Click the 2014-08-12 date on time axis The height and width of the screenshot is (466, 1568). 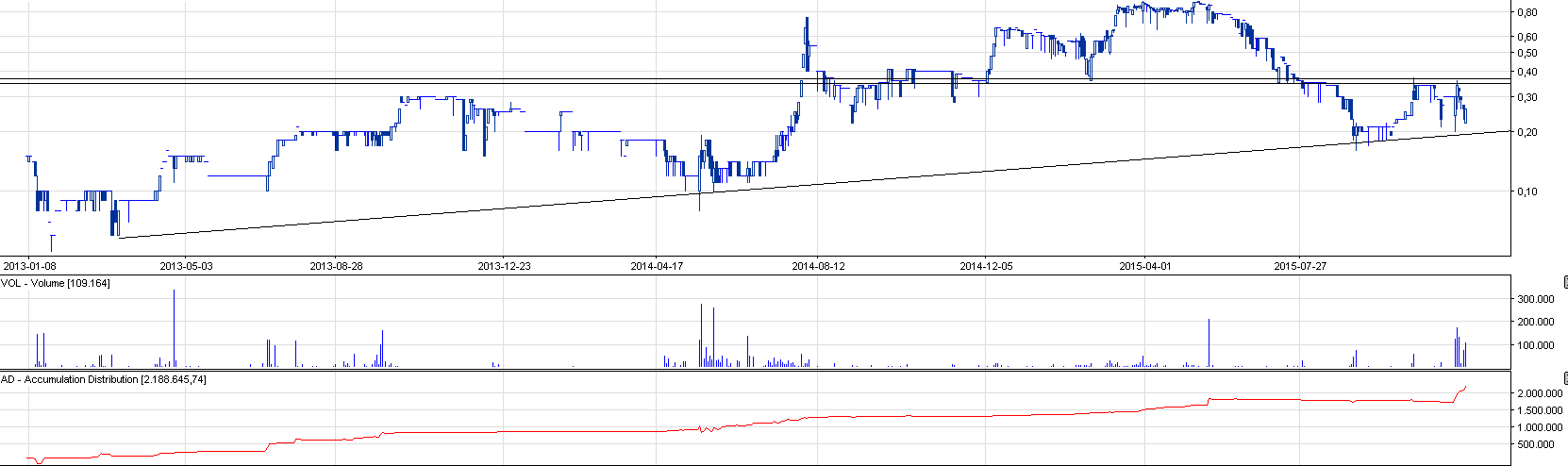point(819,266)
